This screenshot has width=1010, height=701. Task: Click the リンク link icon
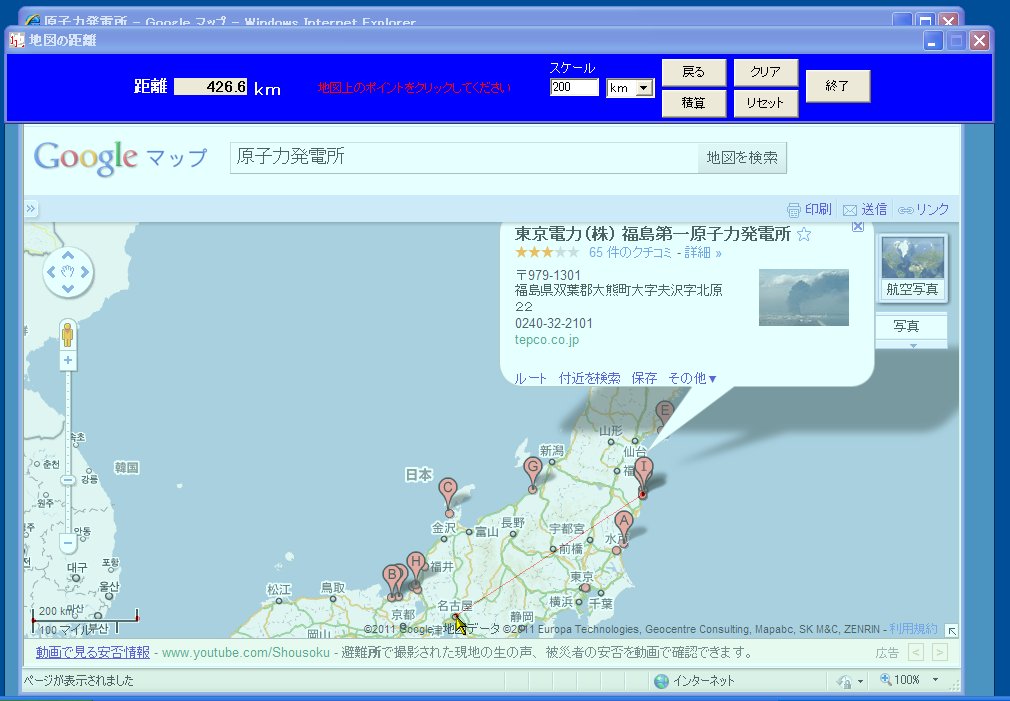[903, 209]
